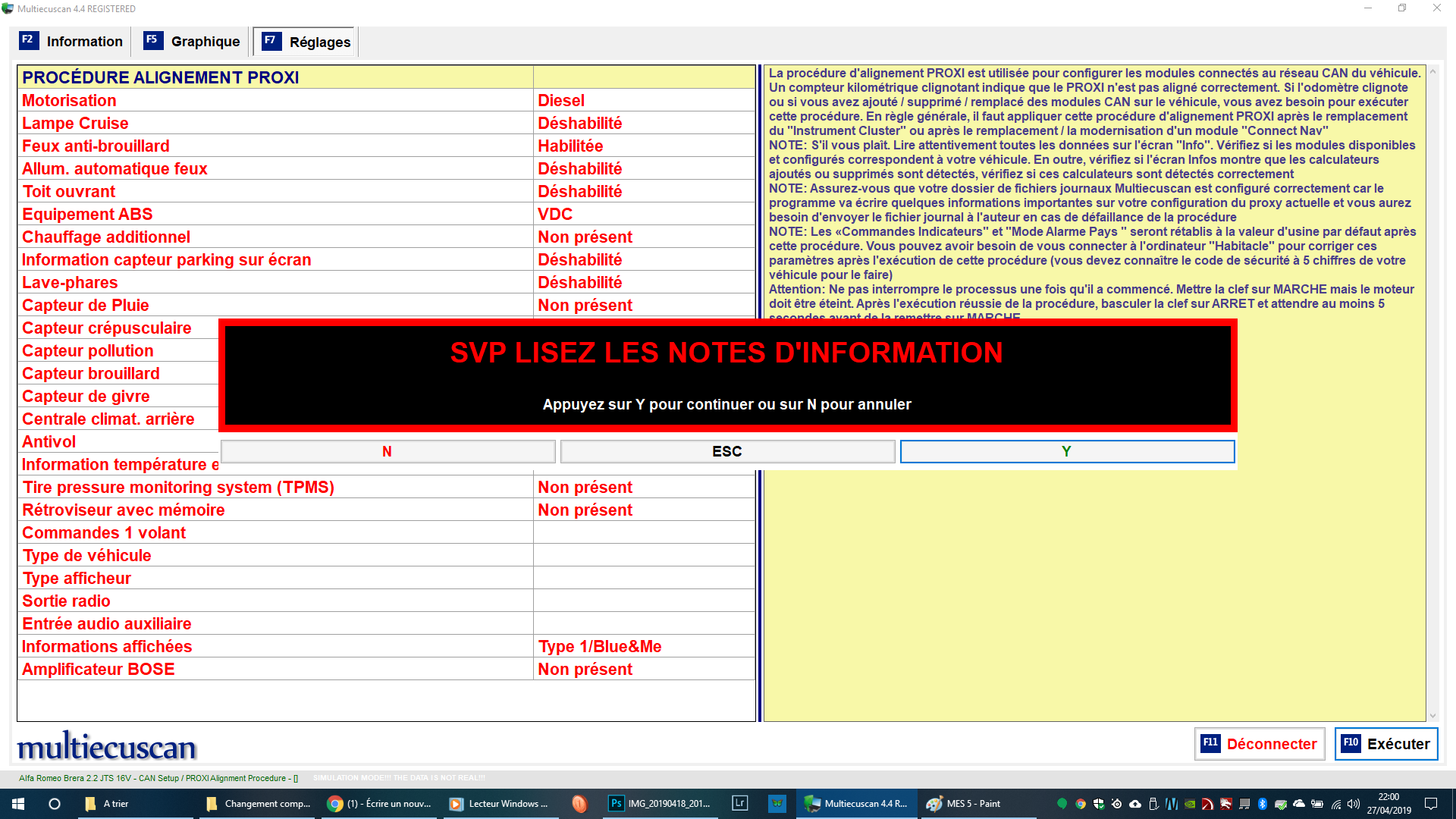Screen dimensions: 1456x819
Task: Click the Bluetooth tray icon
Action: point(1263,804)
